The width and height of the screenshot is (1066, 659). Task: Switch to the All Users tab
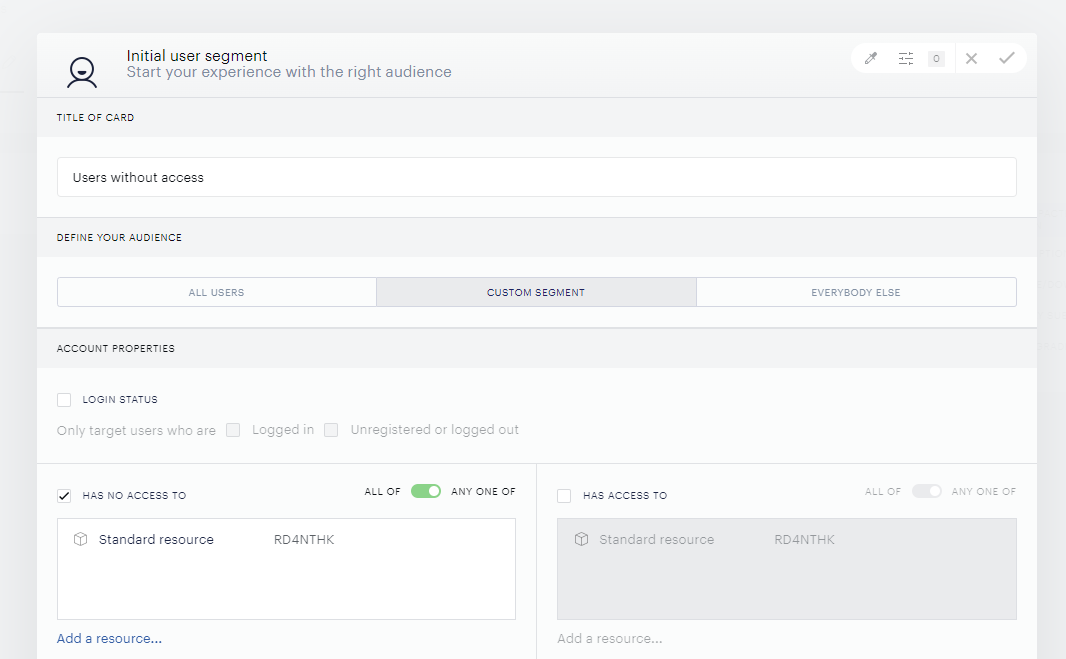pyautogui.click(x=217, y=292)
